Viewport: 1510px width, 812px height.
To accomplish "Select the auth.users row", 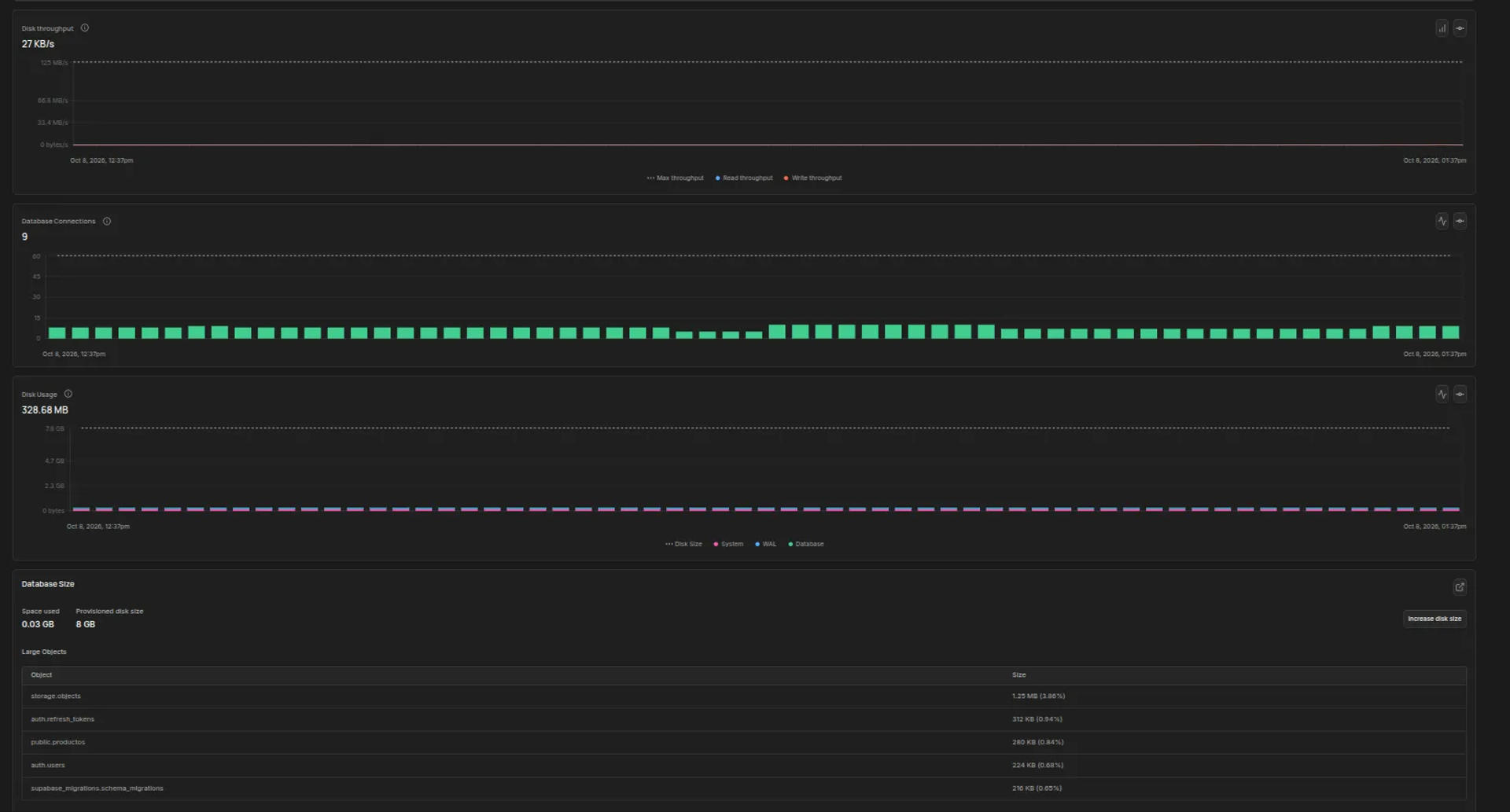I will click(744, 765).
